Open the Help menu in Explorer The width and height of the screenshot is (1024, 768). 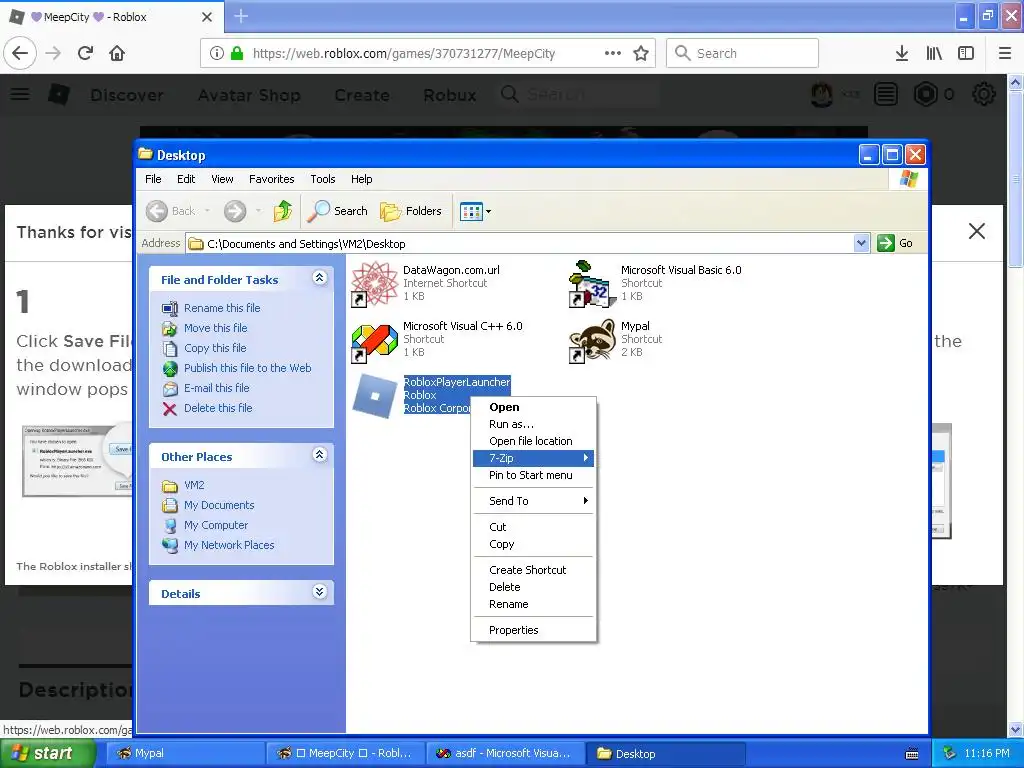tap(361, 179)
